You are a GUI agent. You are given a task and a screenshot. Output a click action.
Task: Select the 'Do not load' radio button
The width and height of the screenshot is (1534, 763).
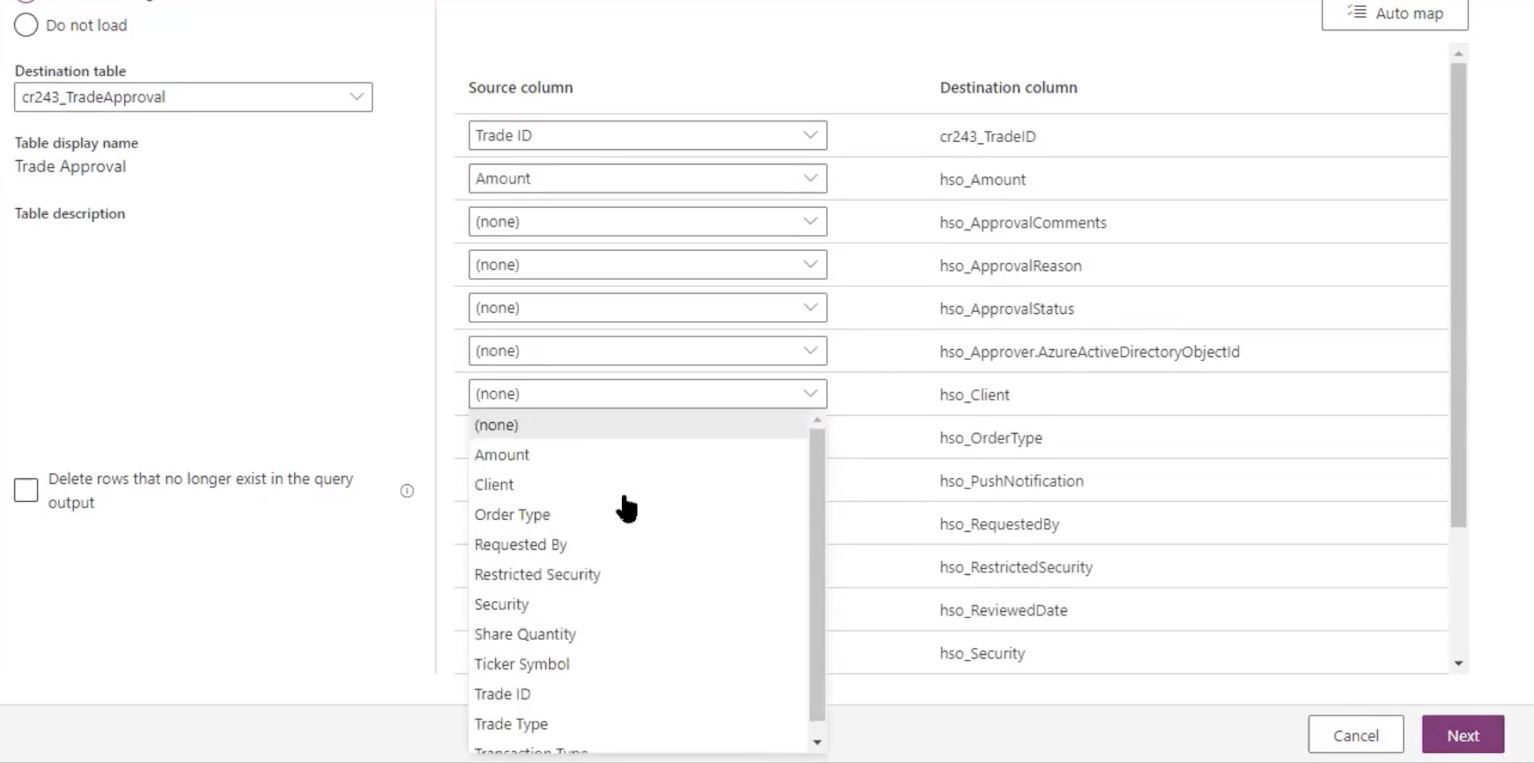[x=26, y=25]
